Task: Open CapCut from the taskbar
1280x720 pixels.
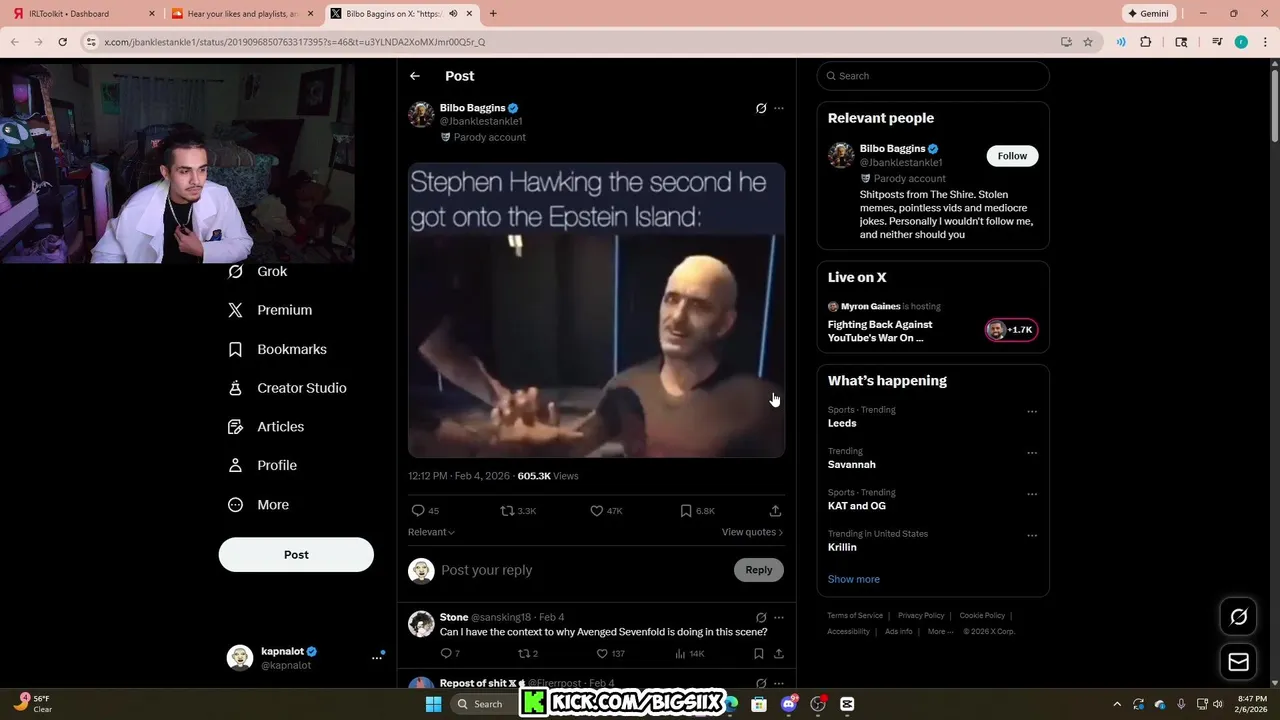Action: (x=848, y=704)
